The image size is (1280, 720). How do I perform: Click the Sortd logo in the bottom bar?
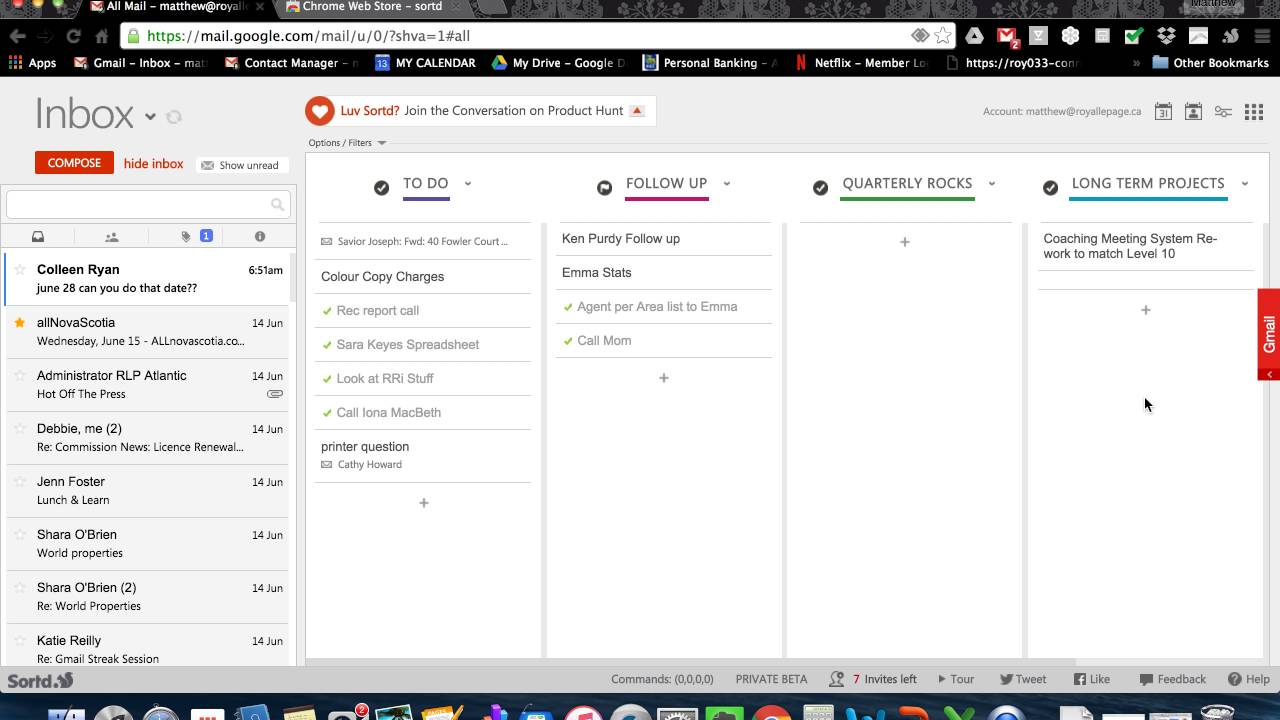click(41, 681)
